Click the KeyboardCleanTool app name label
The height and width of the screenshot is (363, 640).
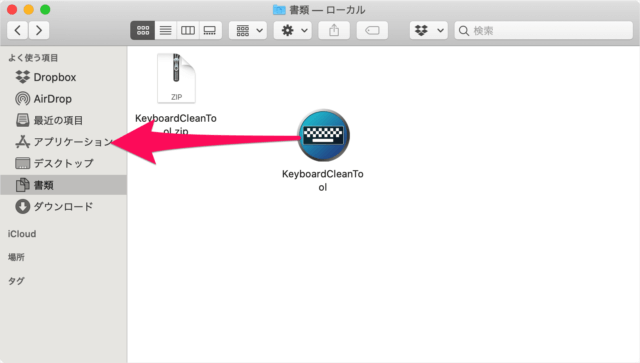click(323, 180)
